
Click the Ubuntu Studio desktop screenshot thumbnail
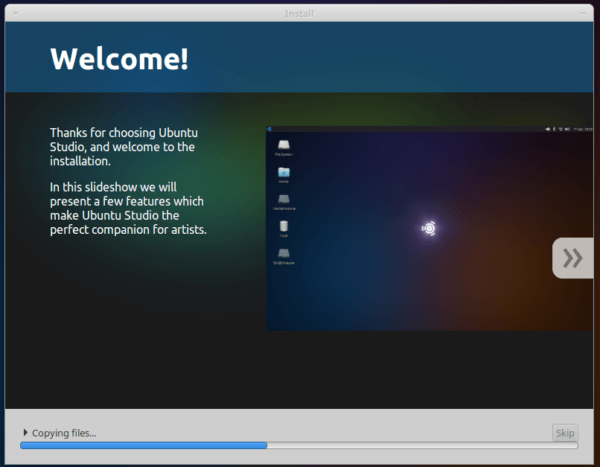point(429,229)
